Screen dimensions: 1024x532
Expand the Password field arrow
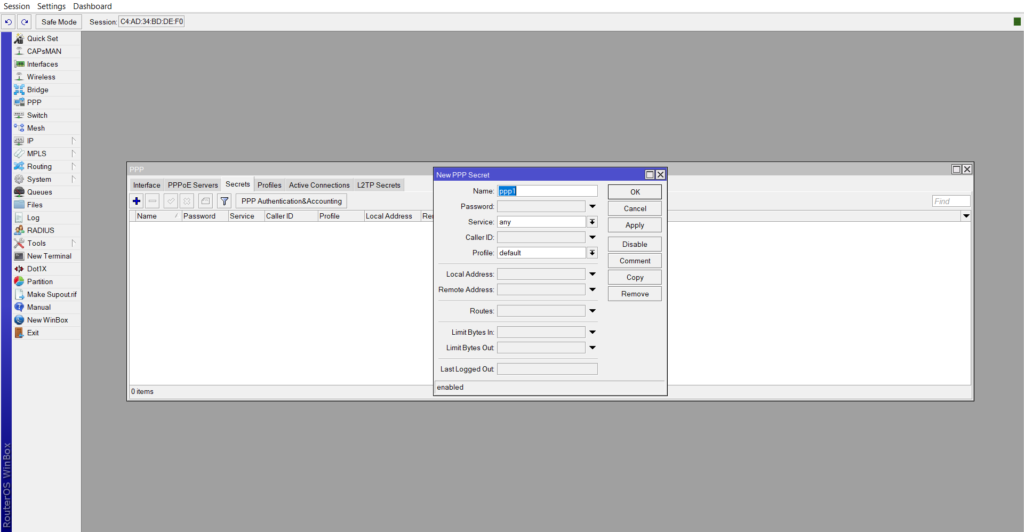click(592, 206)
